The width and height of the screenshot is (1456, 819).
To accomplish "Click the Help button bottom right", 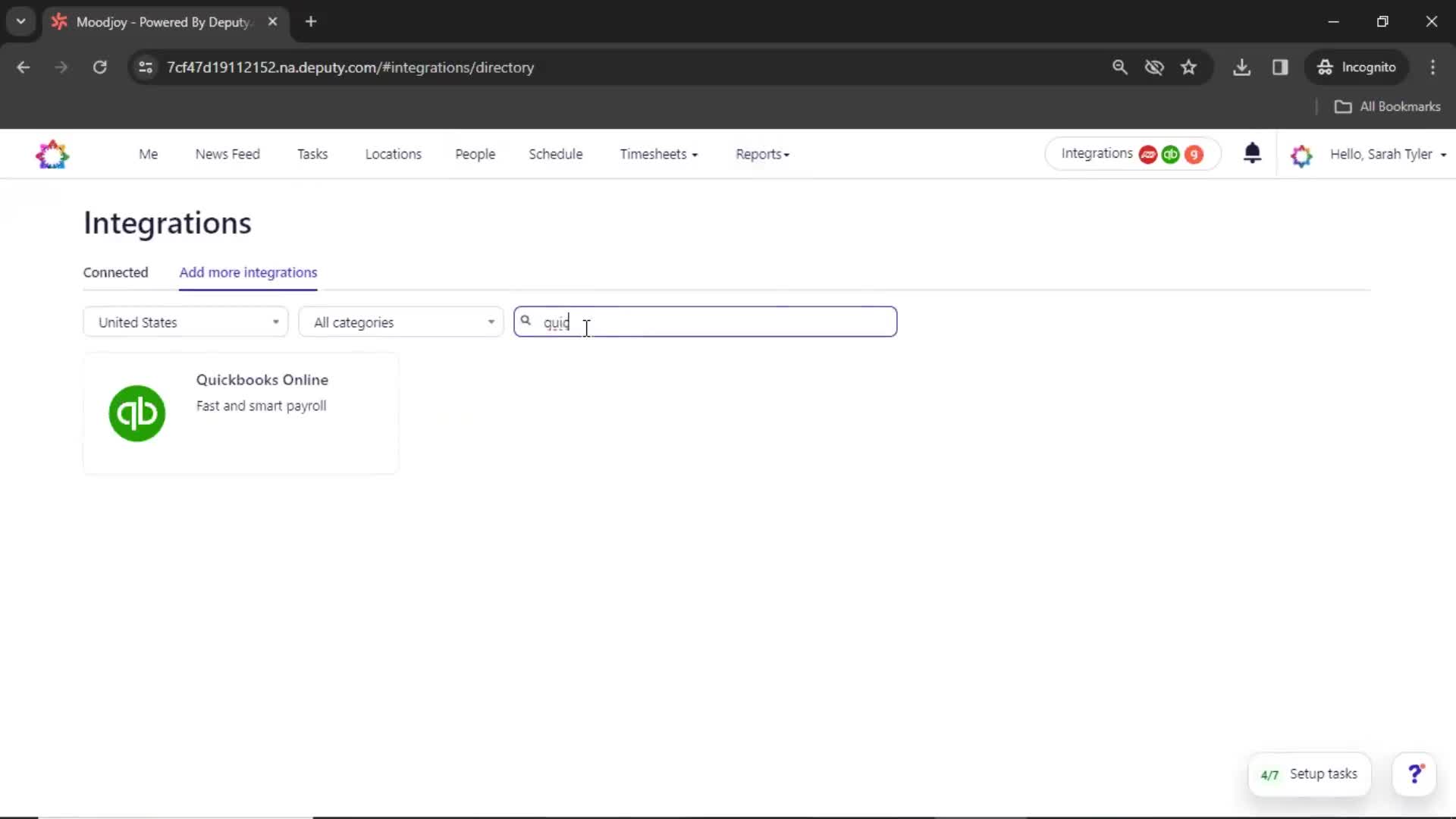I will pyautogui.click(x=1418, y=774).
